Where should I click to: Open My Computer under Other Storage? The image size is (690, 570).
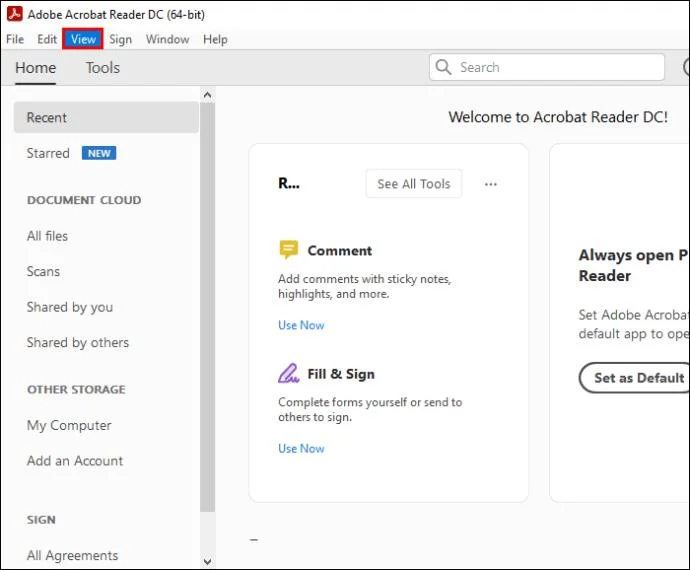[x=69, y=426]
